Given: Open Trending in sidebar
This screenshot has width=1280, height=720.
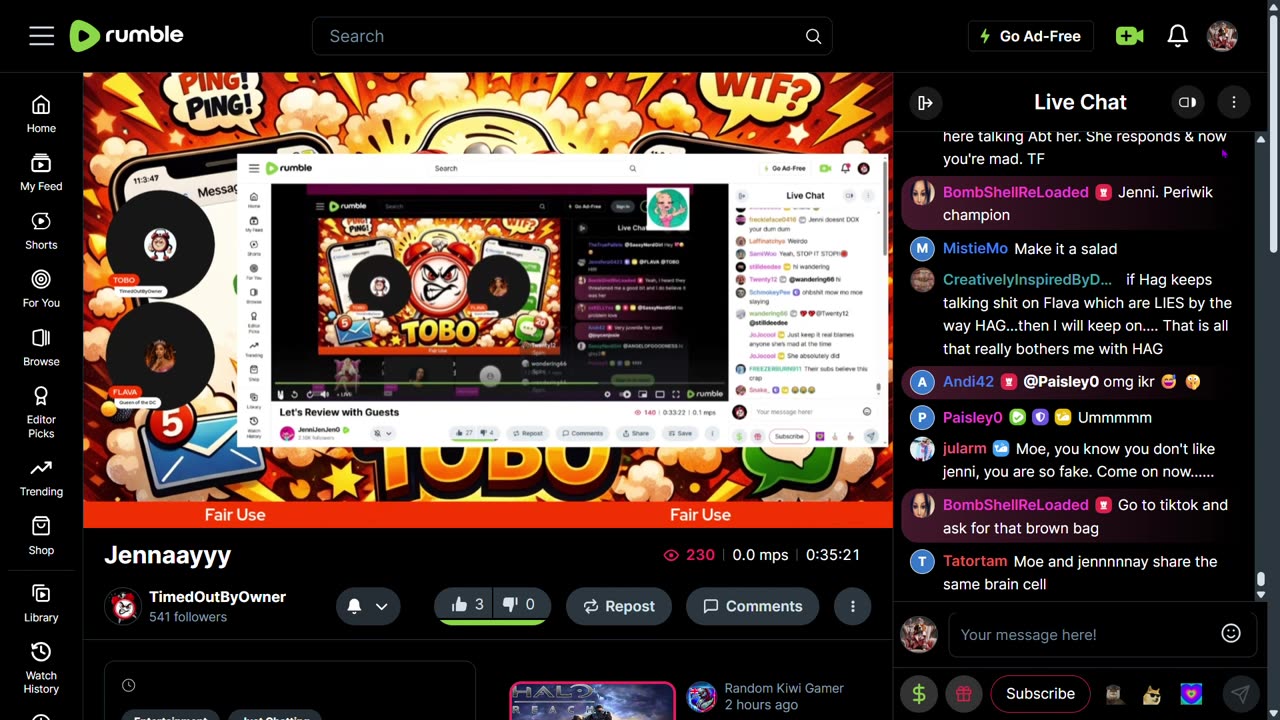Looking at the screenshot, I should (41, 478).
